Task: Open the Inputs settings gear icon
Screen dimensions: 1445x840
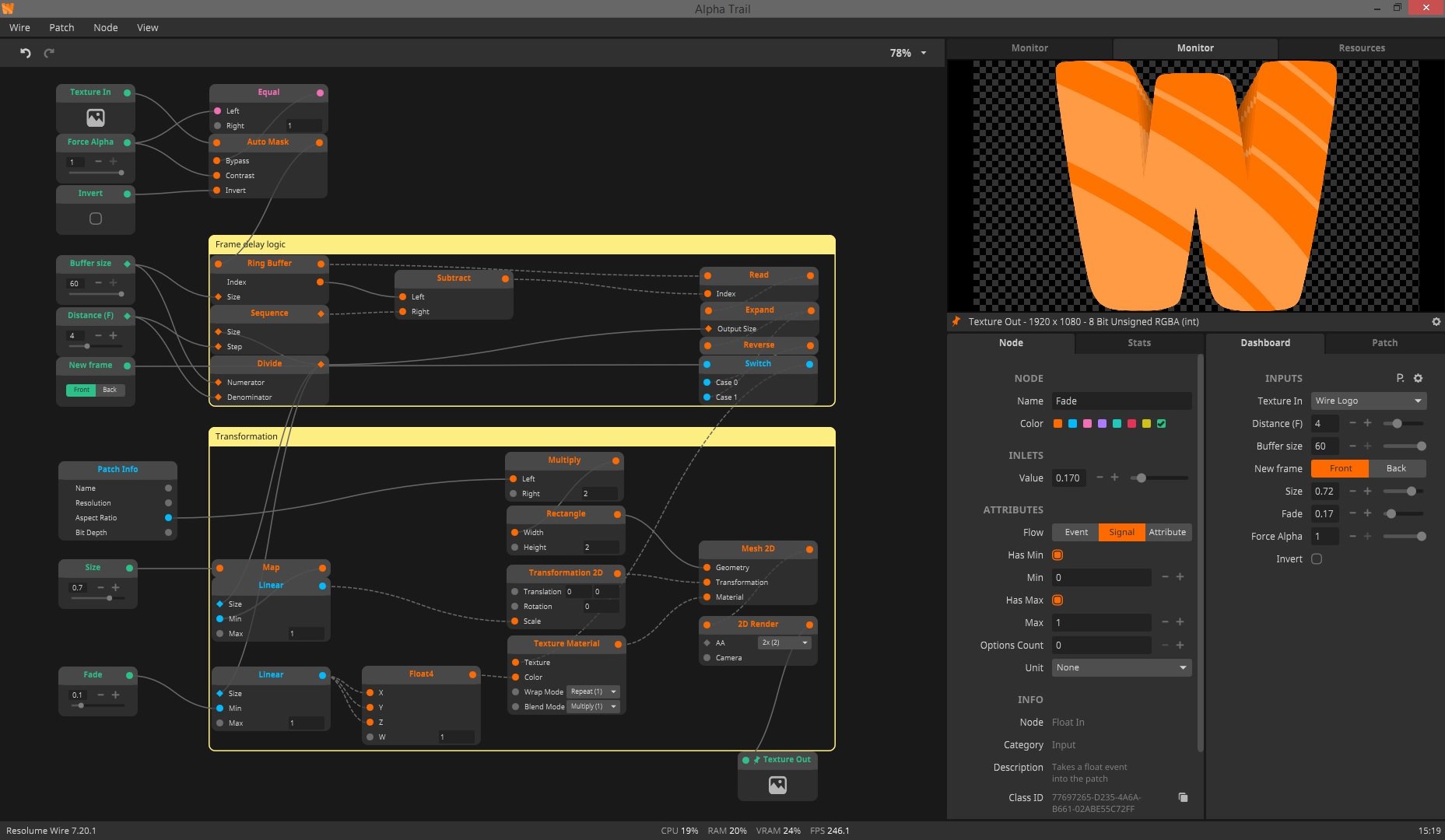Action: point(1418,378)
